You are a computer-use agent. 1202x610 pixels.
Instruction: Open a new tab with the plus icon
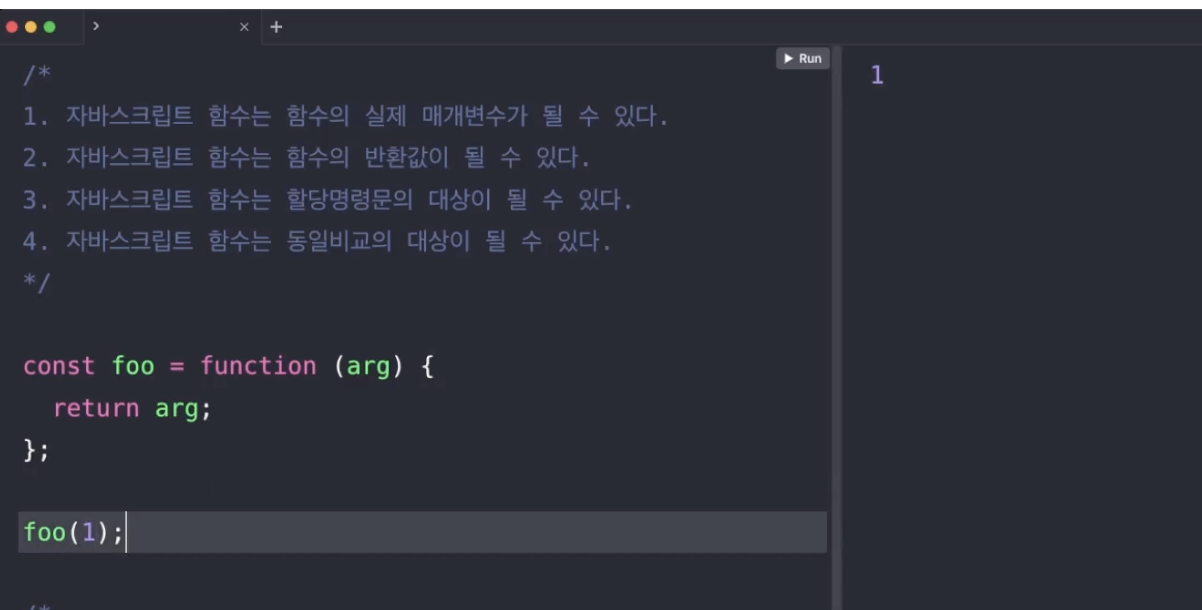click(x=276, y=27)
